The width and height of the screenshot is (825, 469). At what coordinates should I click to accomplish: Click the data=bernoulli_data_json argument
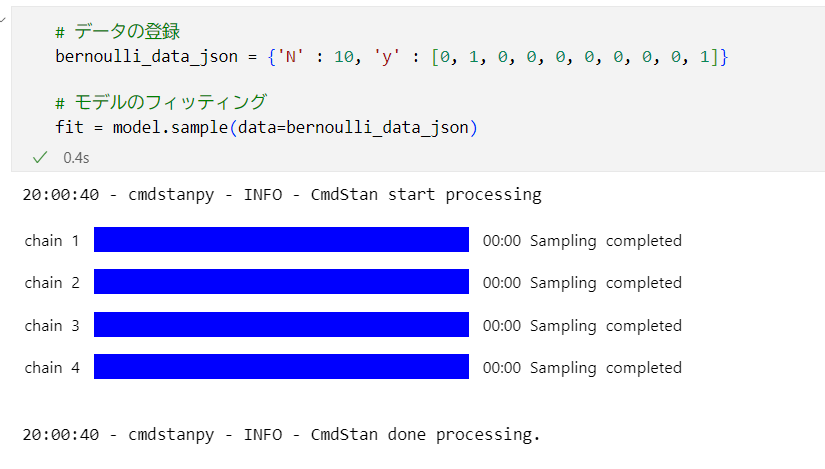coord(353,127)
